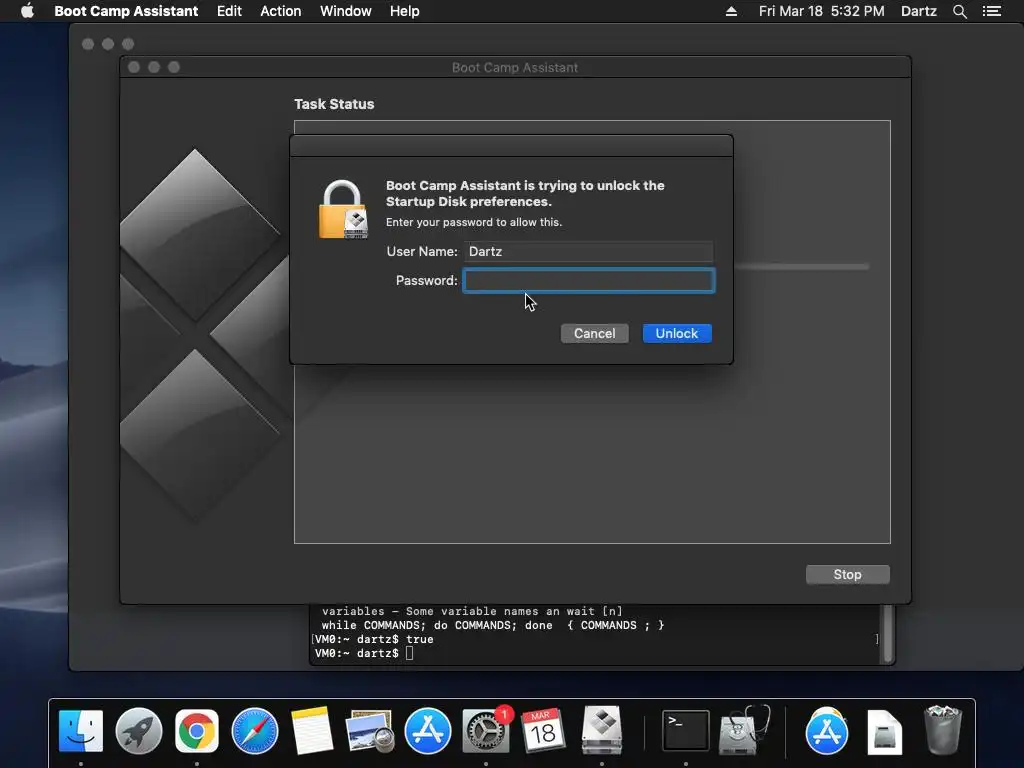Open System Preferences gear with badge

coord(487,731)
